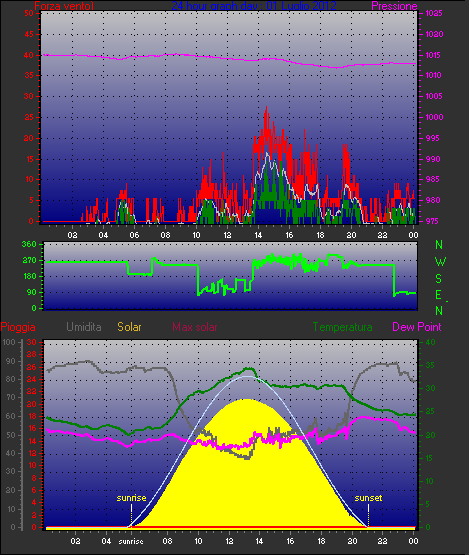
Task: Select the yellow "Solar" legend label
Action: pos(129,327)
